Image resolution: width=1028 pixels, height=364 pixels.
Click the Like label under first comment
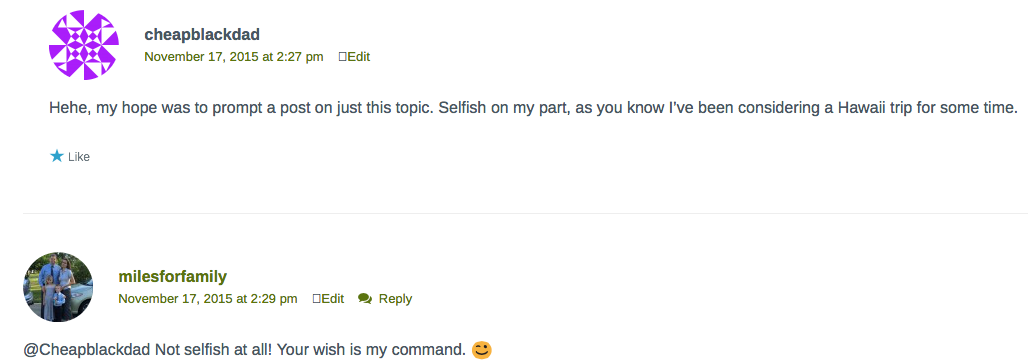click(79, 157)
